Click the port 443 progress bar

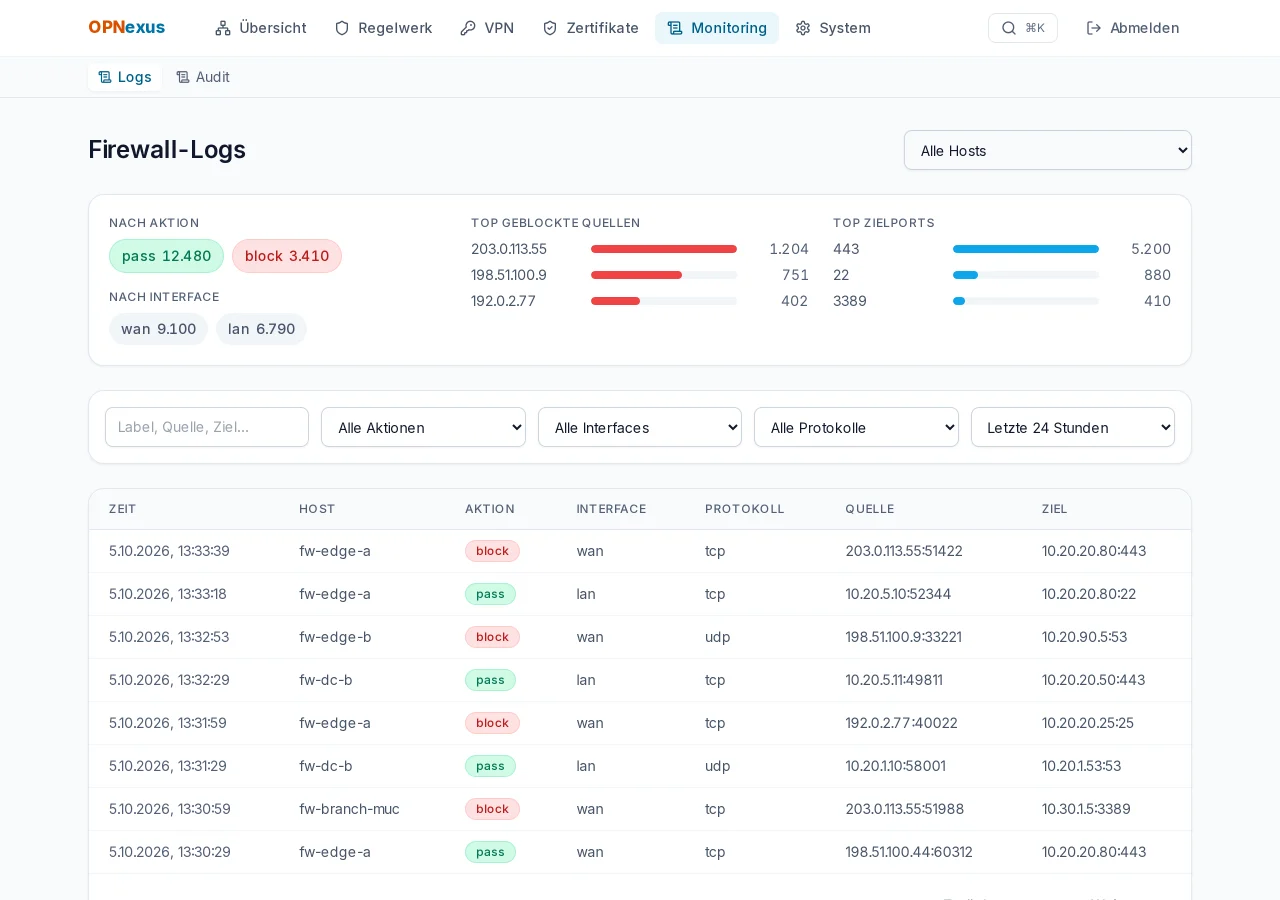[x=1026, y=249]
